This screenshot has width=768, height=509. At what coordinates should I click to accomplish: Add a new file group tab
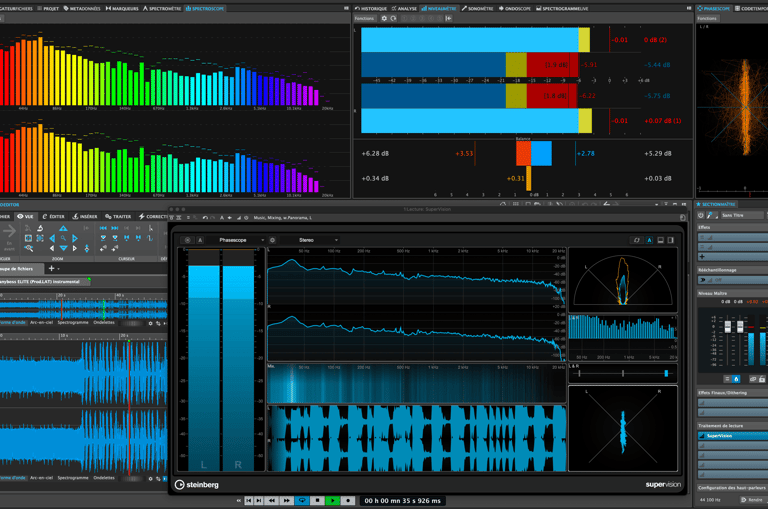[51, 268]
